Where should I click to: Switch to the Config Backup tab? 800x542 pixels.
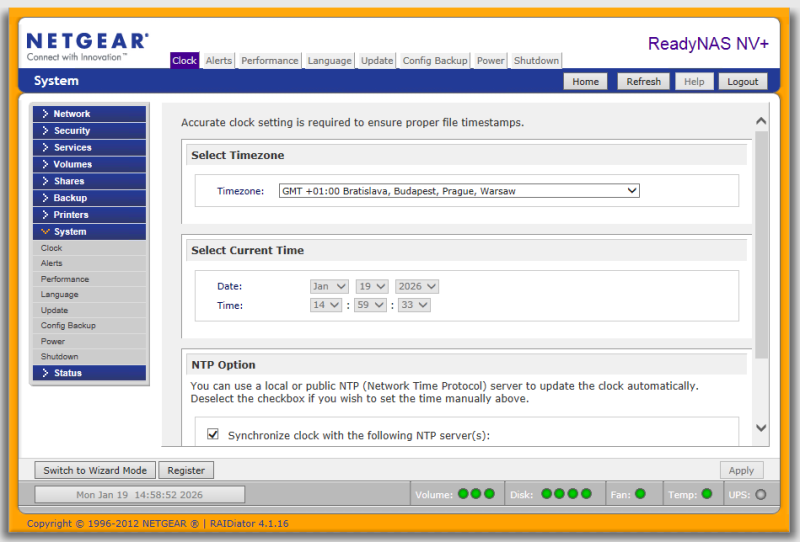[435, 60]
